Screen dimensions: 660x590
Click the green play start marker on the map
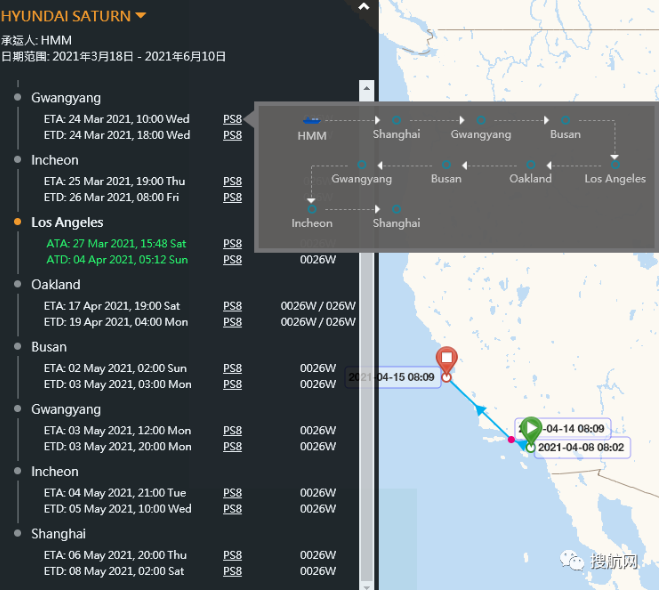pyautogui.click(x=531, y=429)
